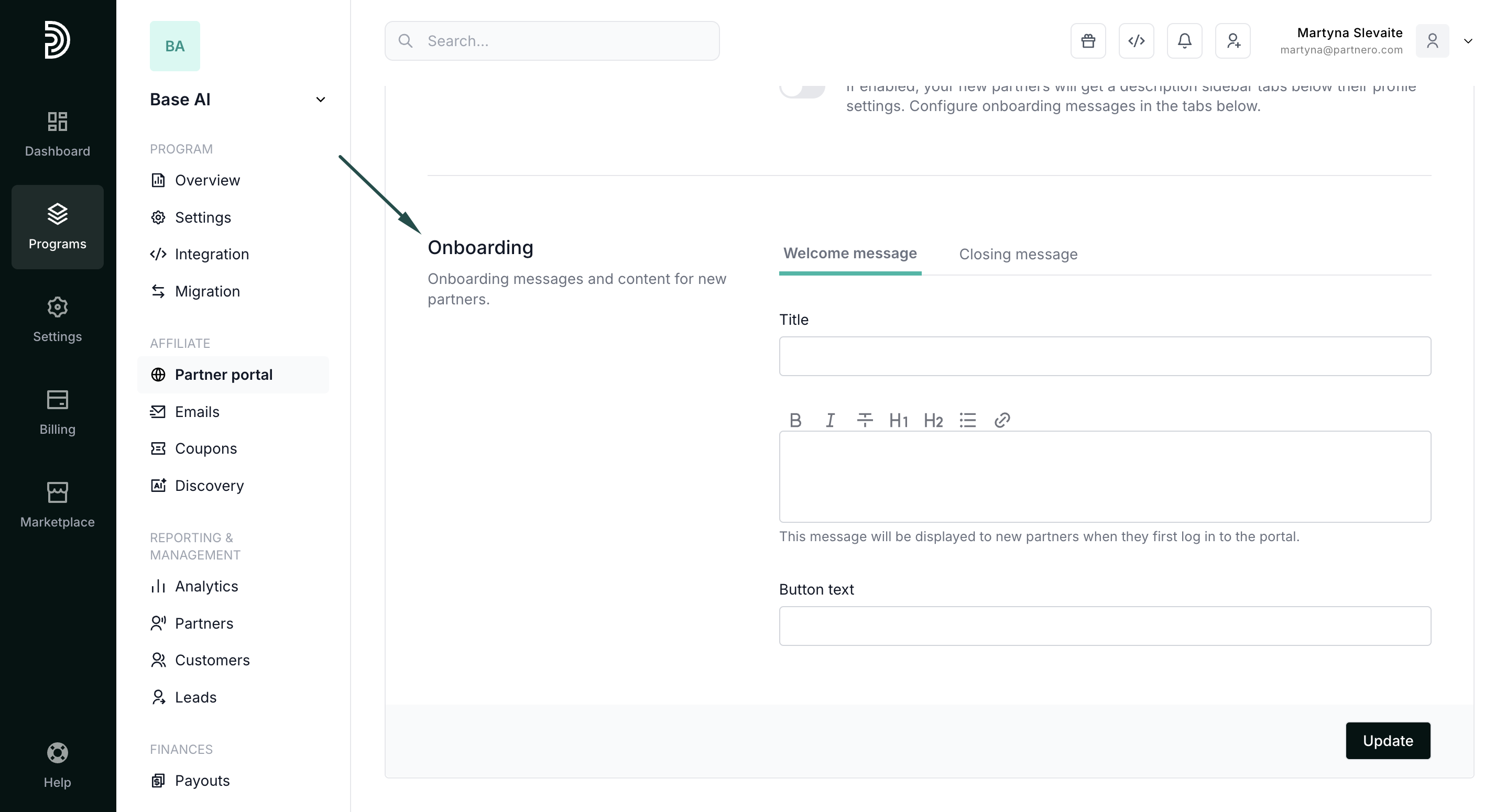Open Marketplace in left navigation
Image resolution: width=1506 pixels, height=812 pixels.
(57, 505)
